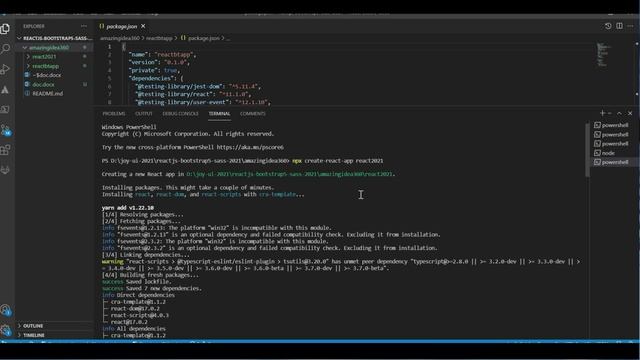The height and width of the screenshot is (360, 640).
Task: Switch to the Problems panel tab
Action: click(x=114, y=113)
